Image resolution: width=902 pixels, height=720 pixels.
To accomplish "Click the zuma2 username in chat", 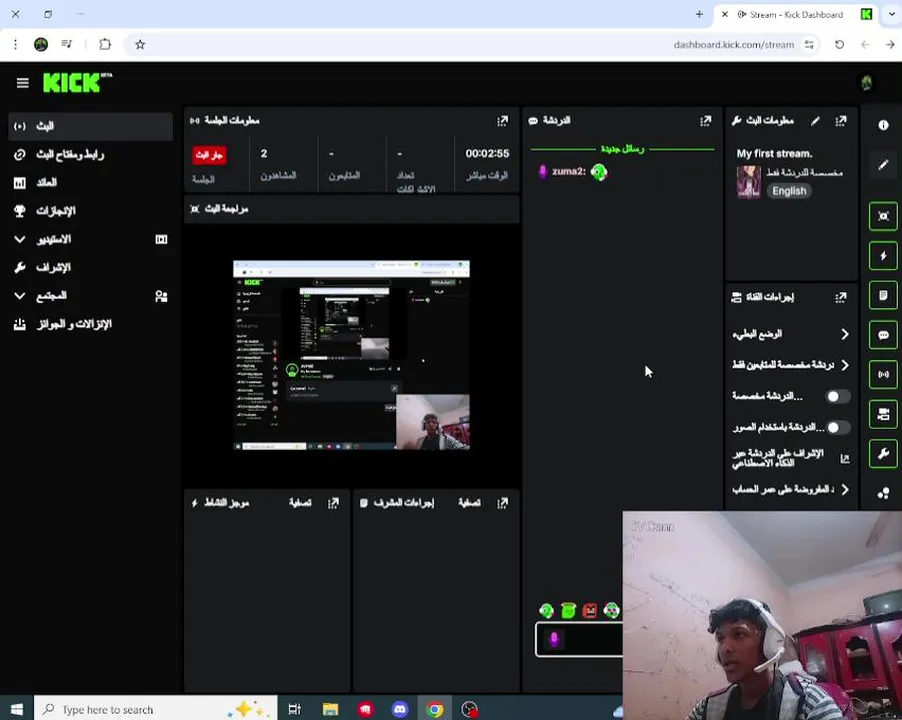I will [568, 171].
